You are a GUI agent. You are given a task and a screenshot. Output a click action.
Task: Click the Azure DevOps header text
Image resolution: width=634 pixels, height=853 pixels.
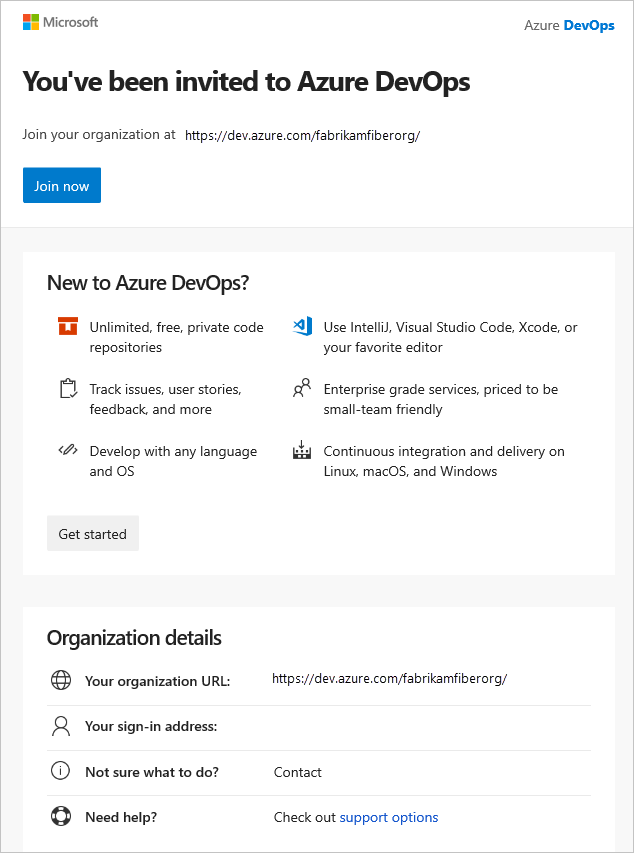click(569, 25)
